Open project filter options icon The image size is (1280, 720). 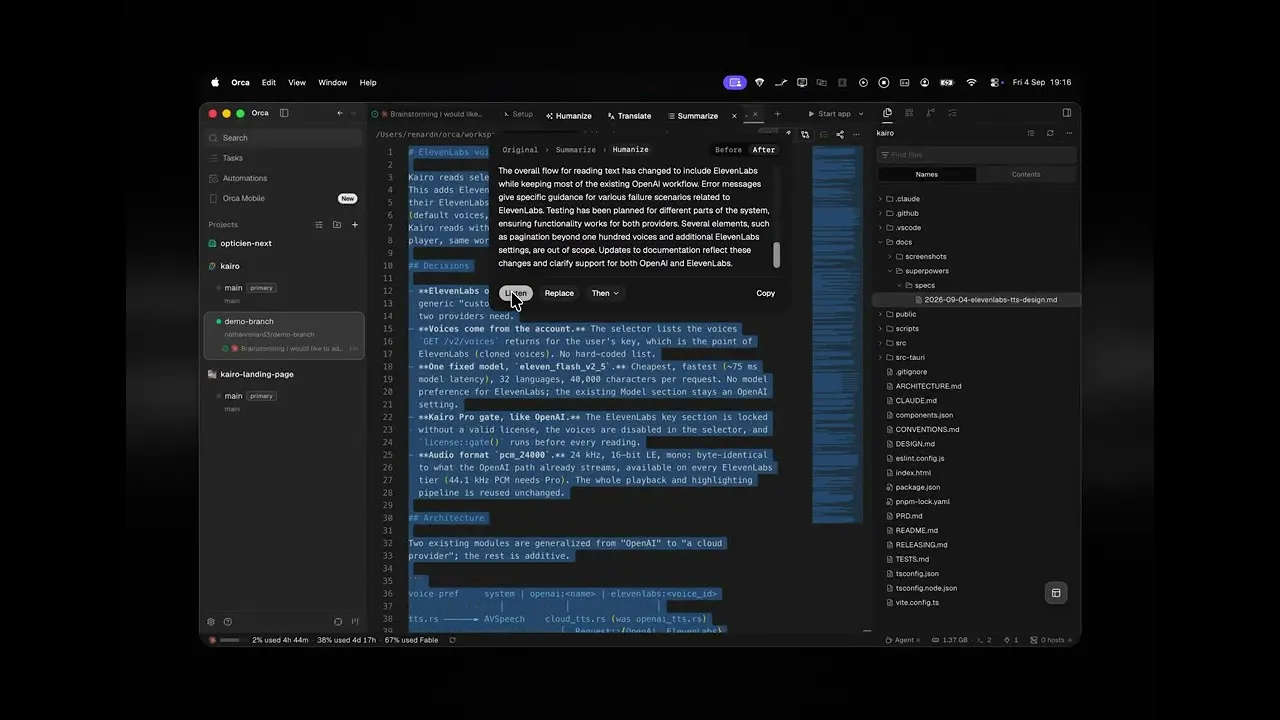tap(319, 225)
